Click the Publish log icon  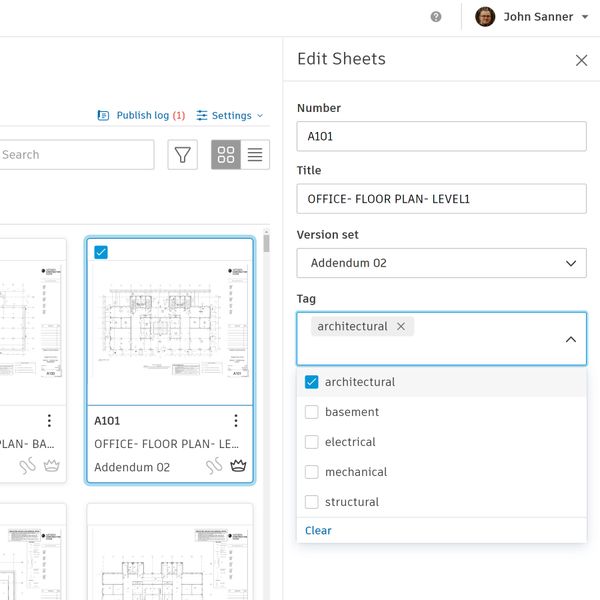click(103, 116)
